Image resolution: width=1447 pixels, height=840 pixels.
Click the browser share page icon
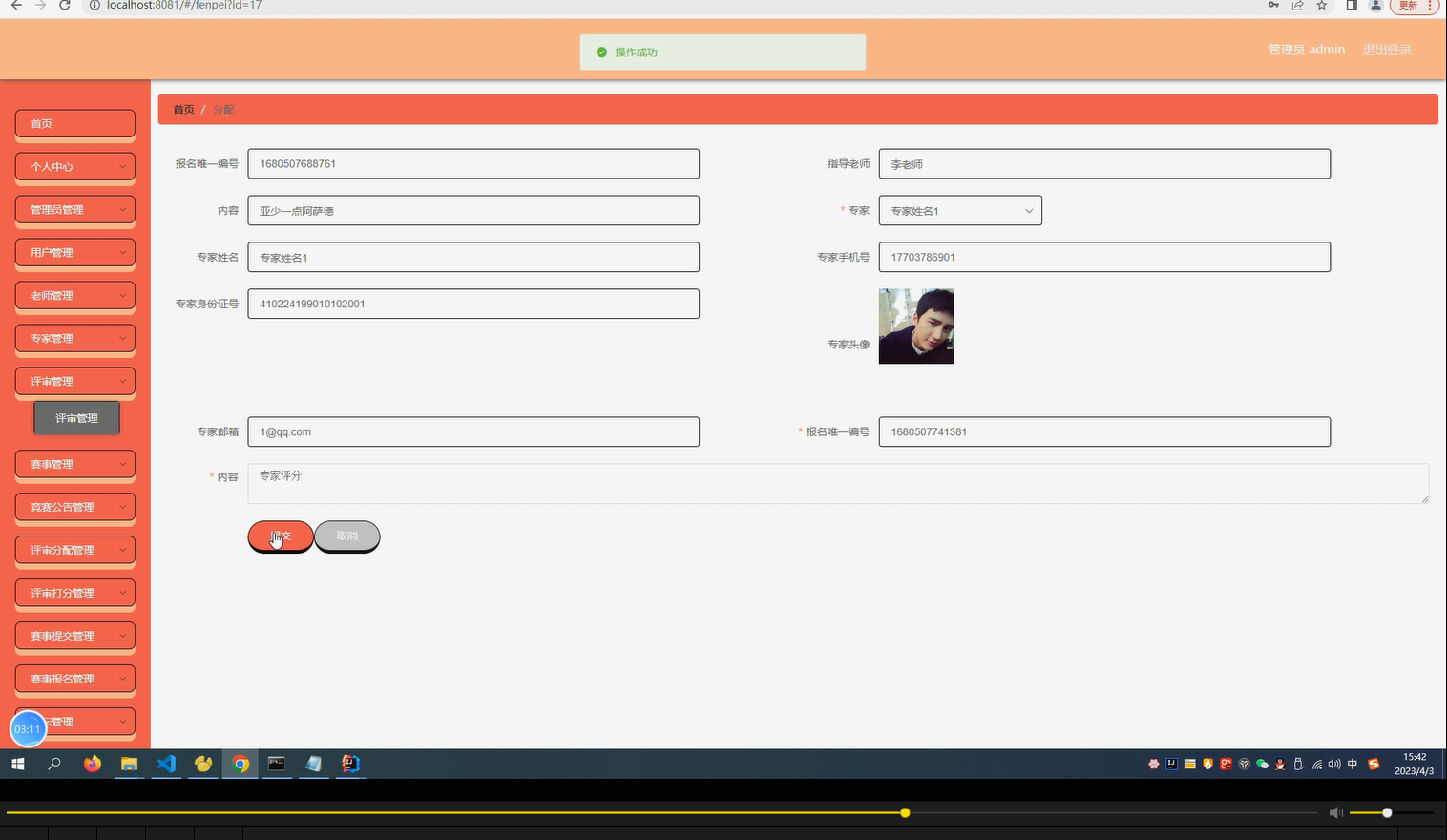pyautogui.click(x=1298, y=6)
